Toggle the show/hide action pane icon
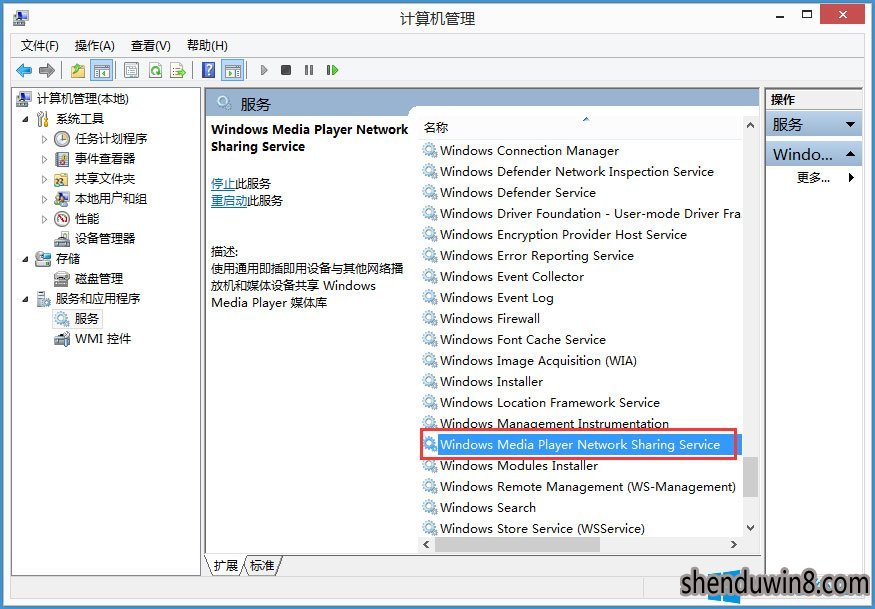 (232, 70)
